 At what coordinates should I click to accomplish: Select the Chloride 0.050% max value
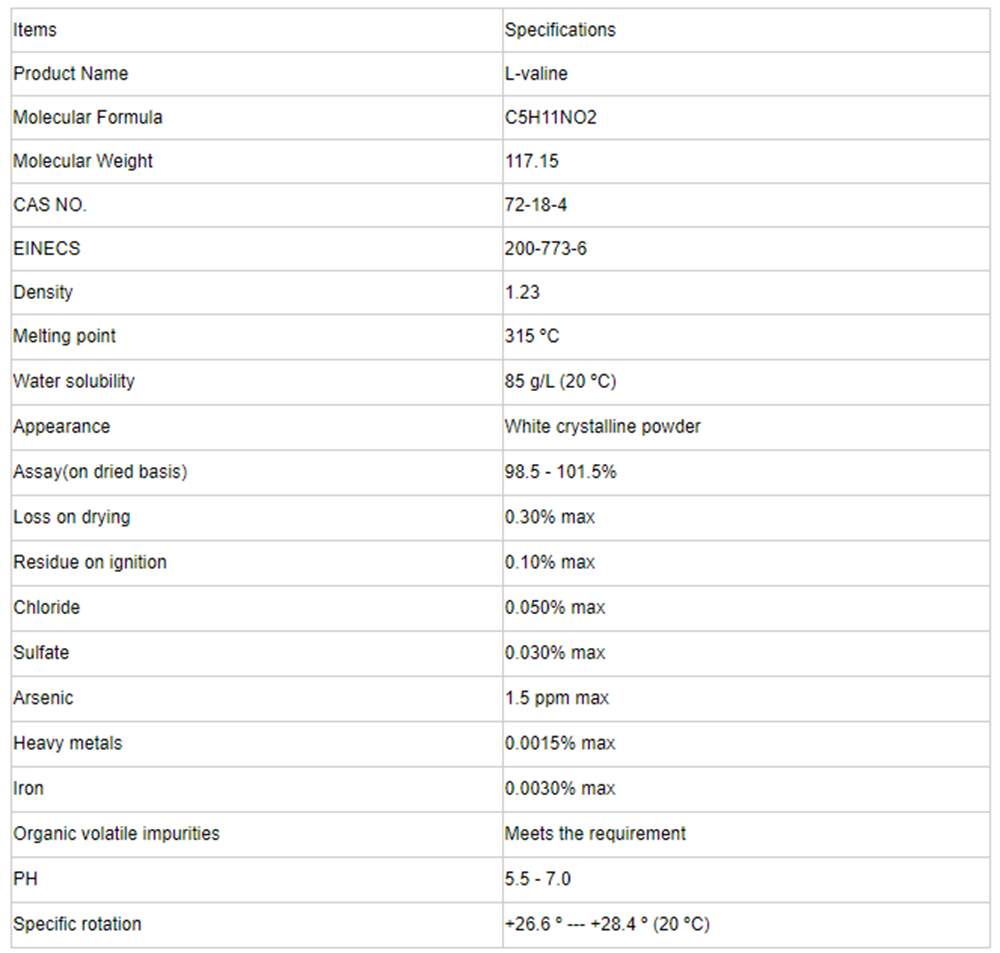click(x=555, y=608)
